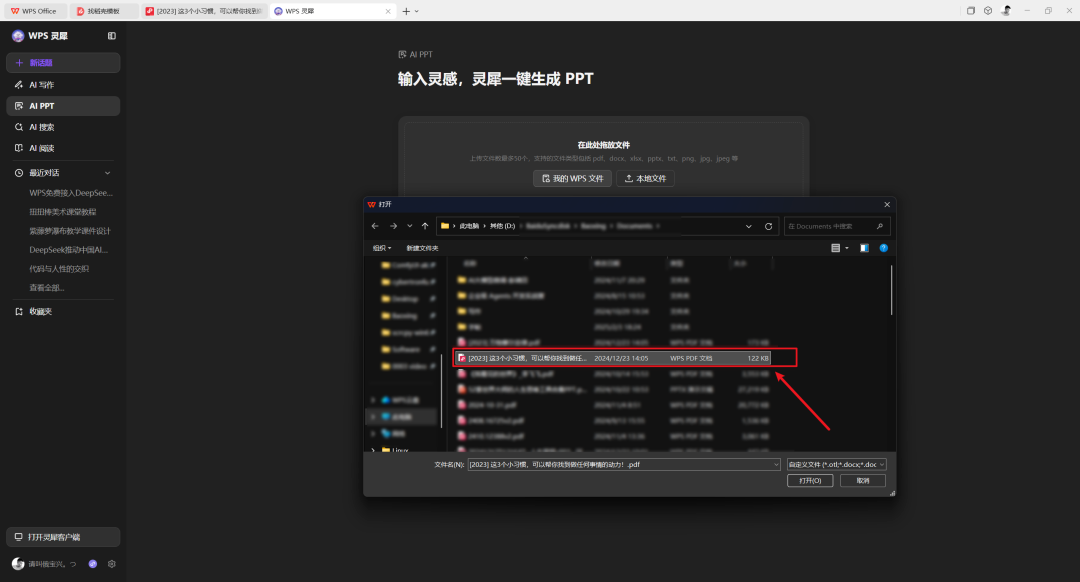Expand the address bar history dropdown
This screenshot has height=582, width=1080.
click(749, 226)
